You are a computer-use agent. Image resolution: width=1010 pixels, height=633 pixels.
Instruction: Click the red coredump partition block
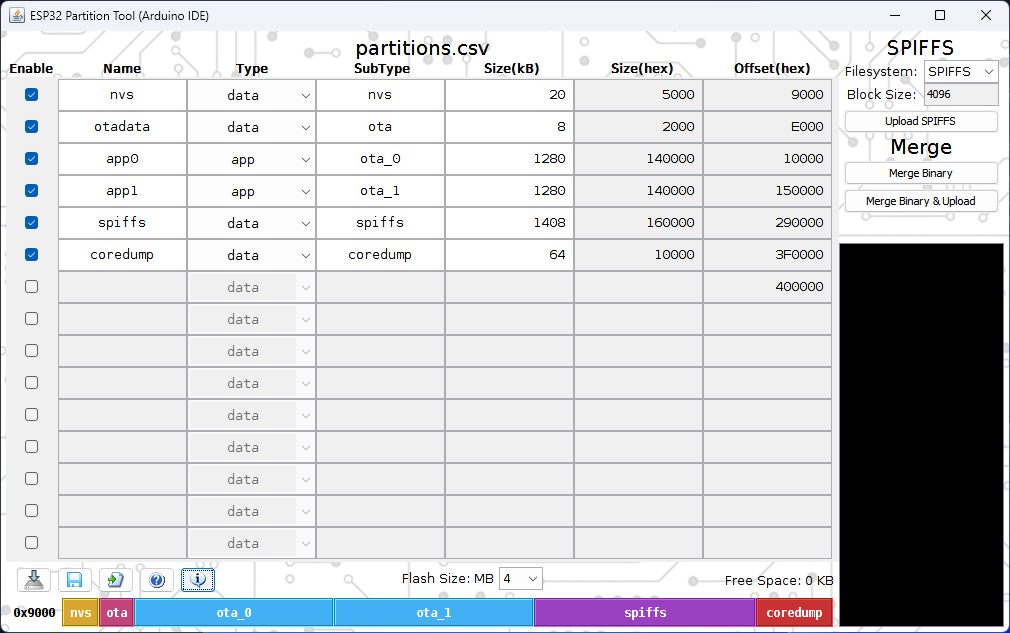pos(794,612)
